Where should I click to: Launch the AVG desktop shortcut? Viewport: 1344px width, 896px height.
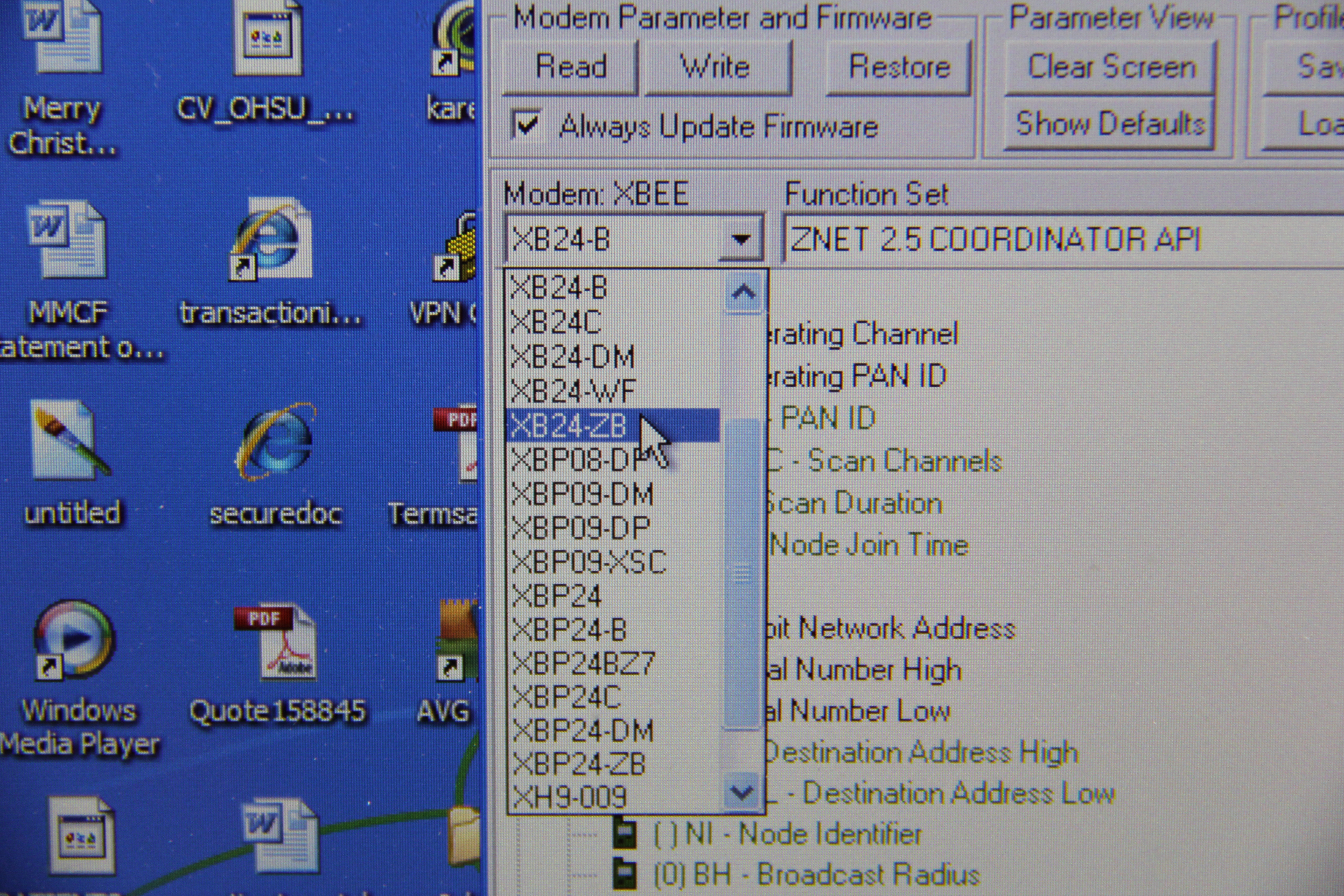pyautogui.click(x=457, y=640)
